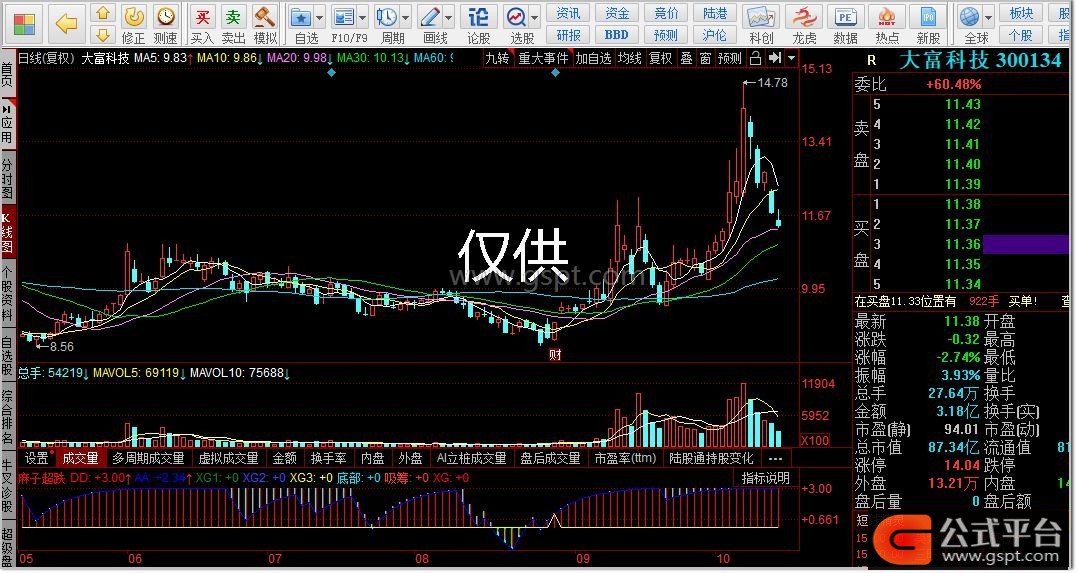Click the 竞价 auction button
This screenshot has height=573, width=1078.
click(666, 13)
